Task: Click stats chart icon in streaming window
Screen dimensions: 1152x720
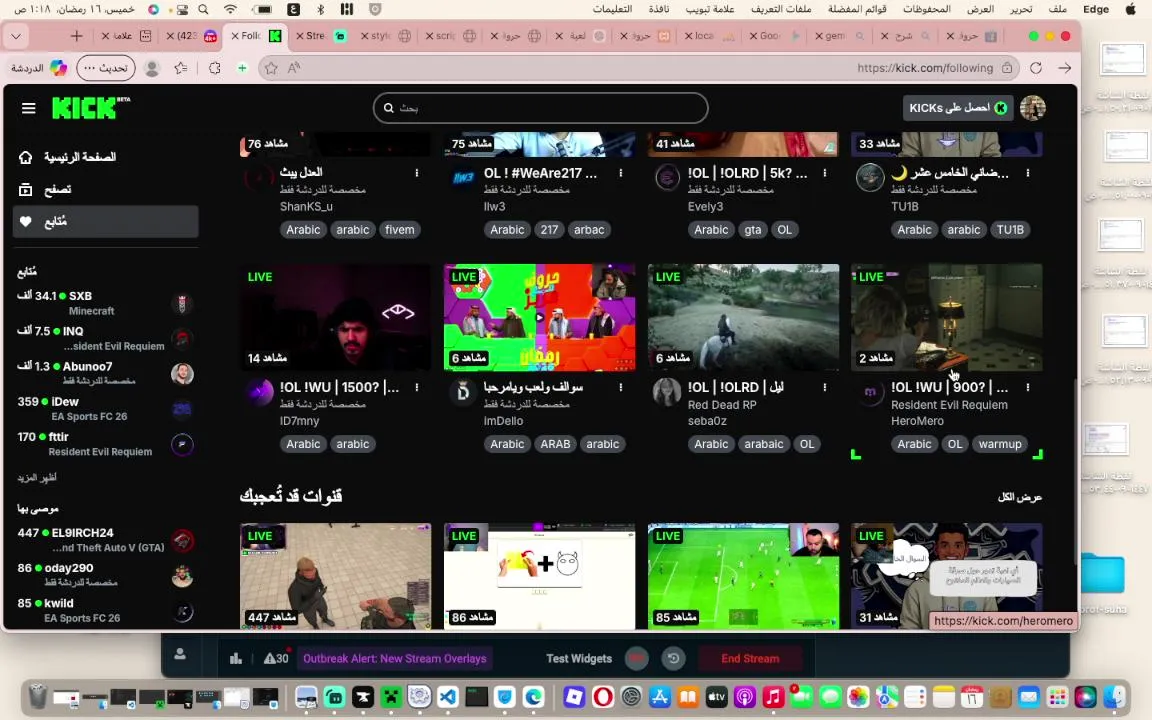Action: point(236,658)
